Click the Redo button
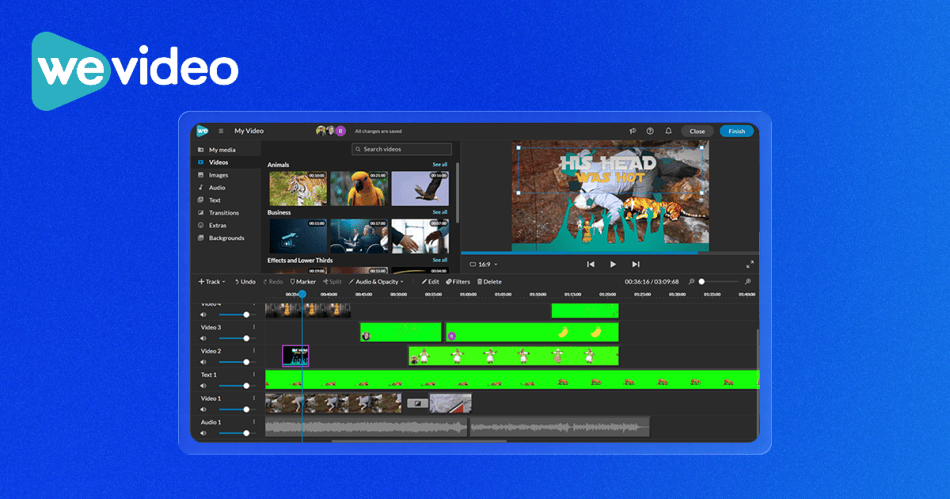The width and height of the screenshot is (950, 499). [273, 282]
